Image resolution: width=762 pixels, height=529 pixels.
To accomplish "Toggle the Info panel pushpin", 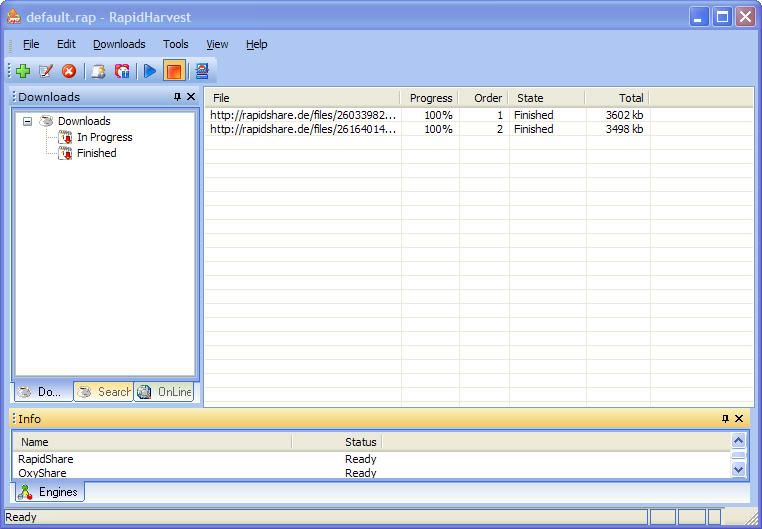I will pos(725,419).
